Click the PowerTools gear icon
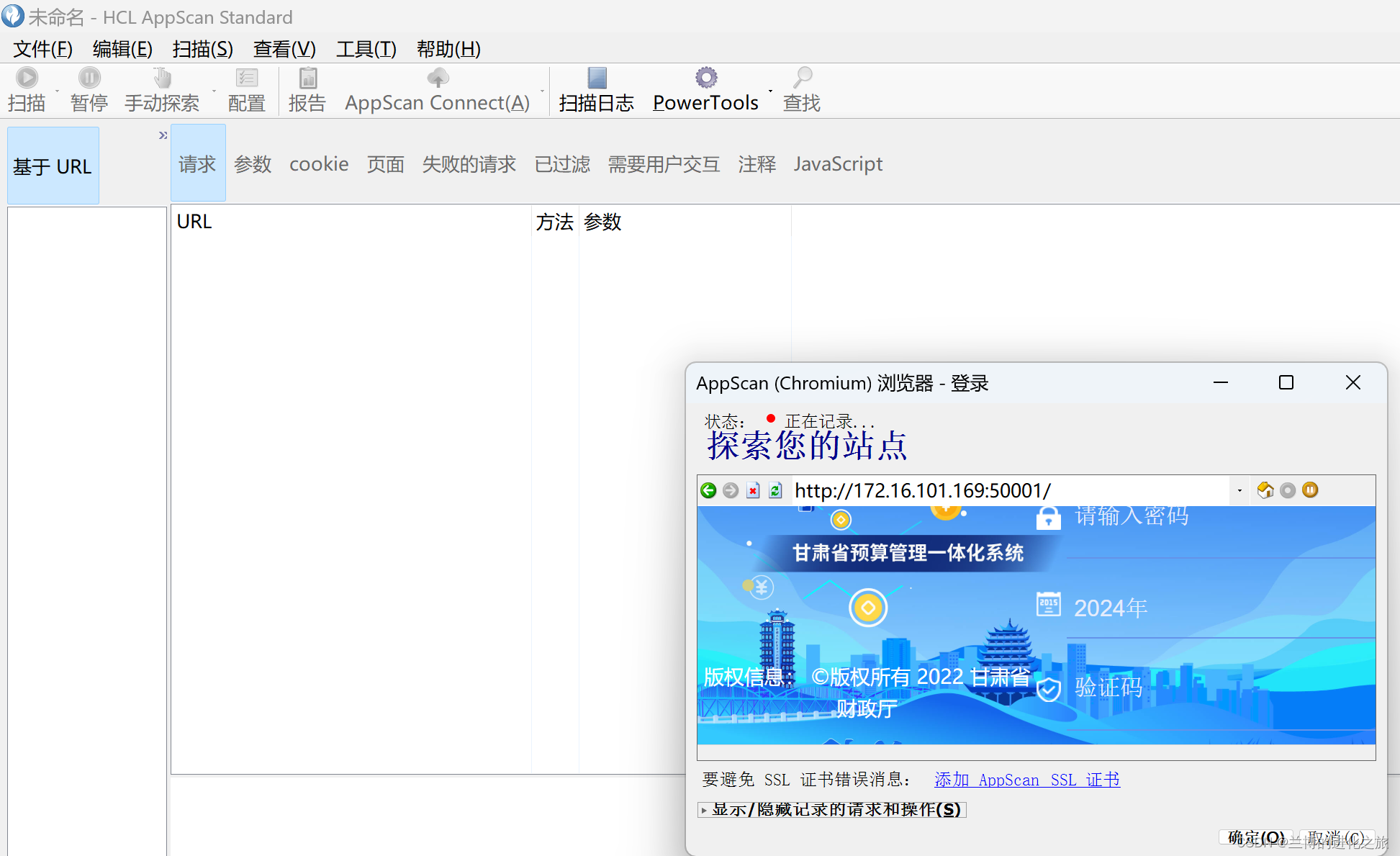The image size is (1400, 856). 706,78
